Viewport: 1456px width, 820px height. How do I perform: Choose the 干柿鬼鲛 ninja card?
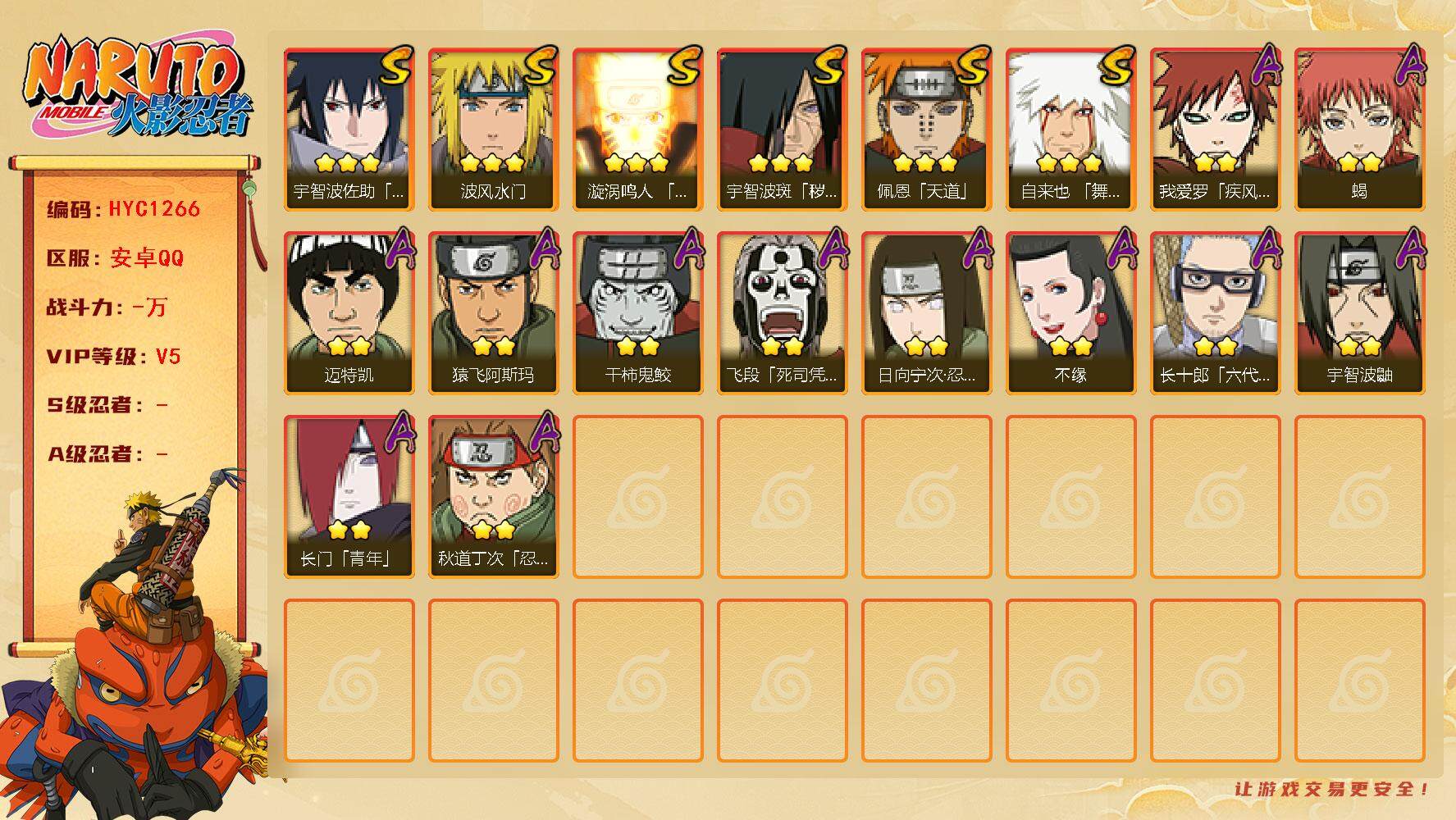(x=637, y=312)
